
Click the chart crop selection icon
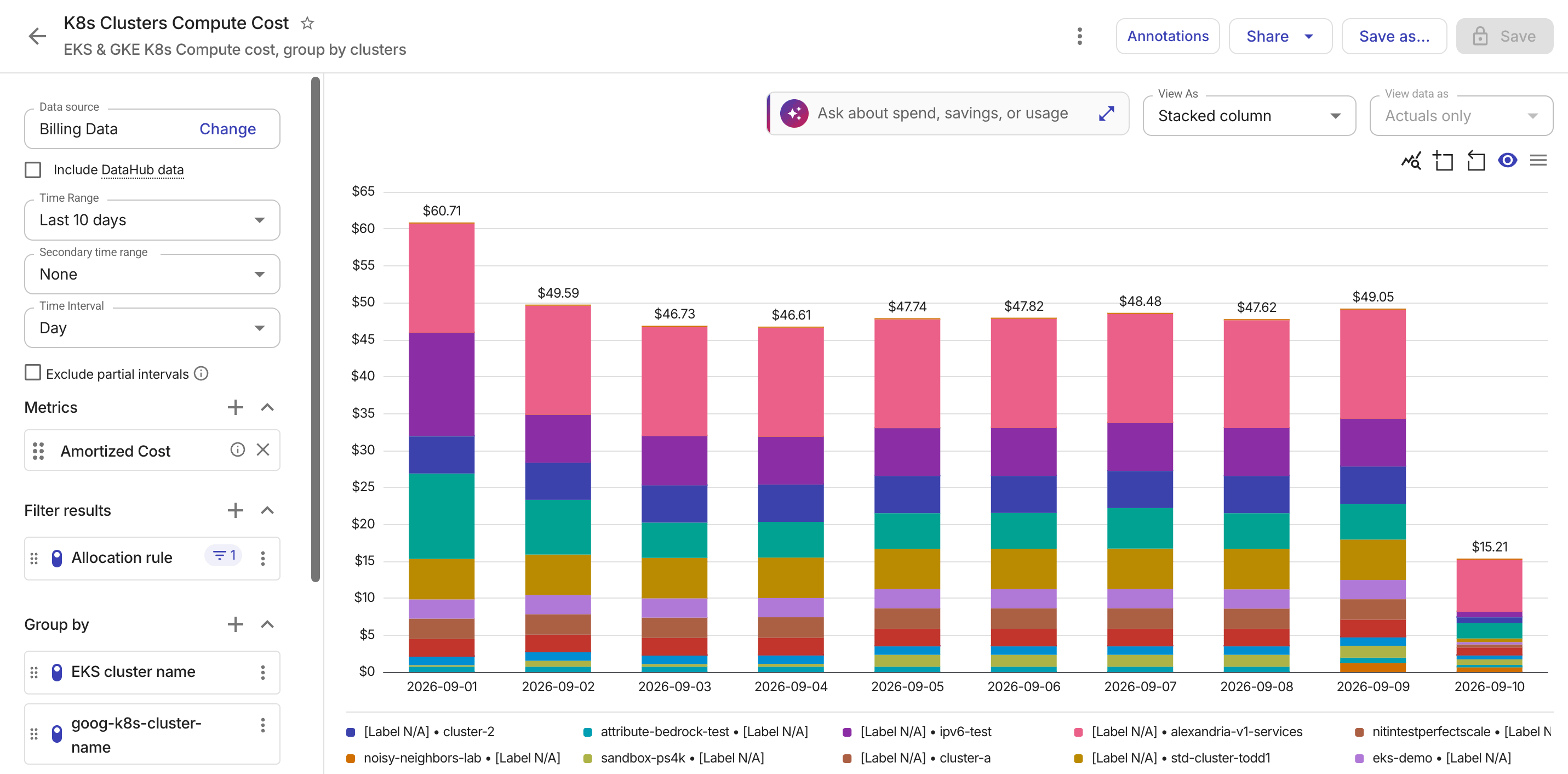coord(1443,161)
